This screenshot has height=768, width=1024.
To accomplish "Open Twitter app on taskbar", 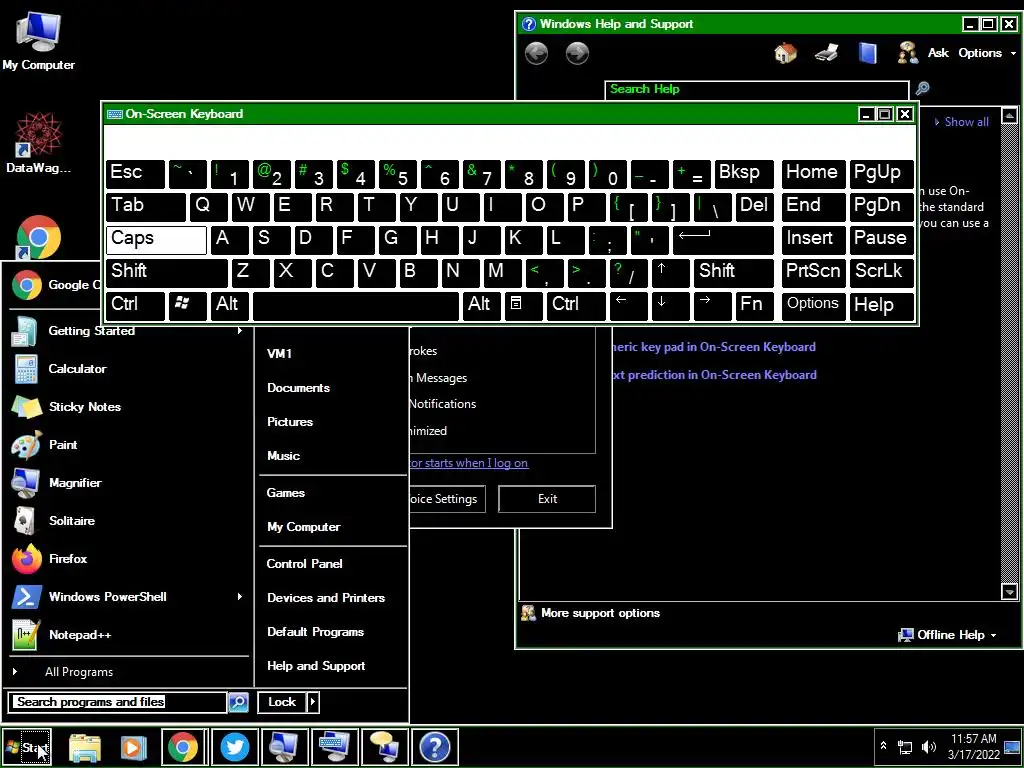I will click(x=234, y=747).
